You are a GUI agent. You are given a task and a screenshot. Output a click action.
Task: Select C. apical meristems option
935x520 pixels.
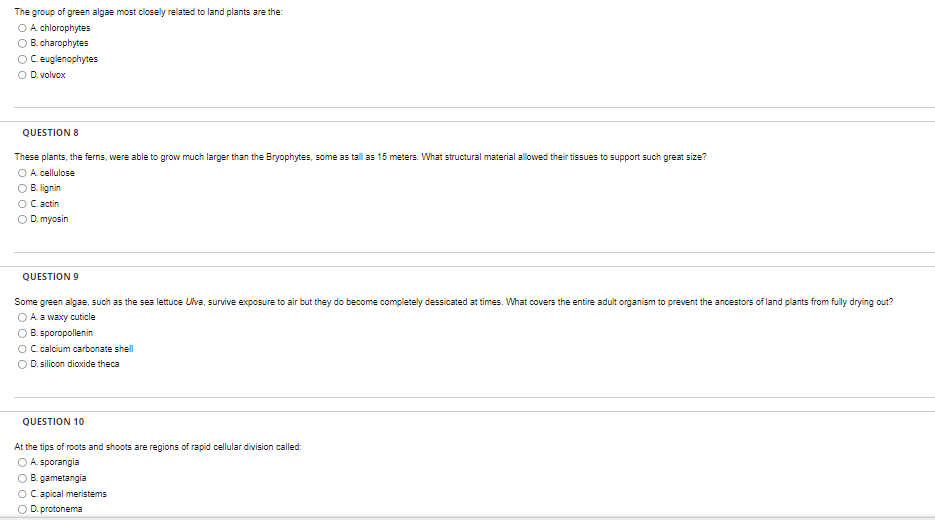[22, 494]
